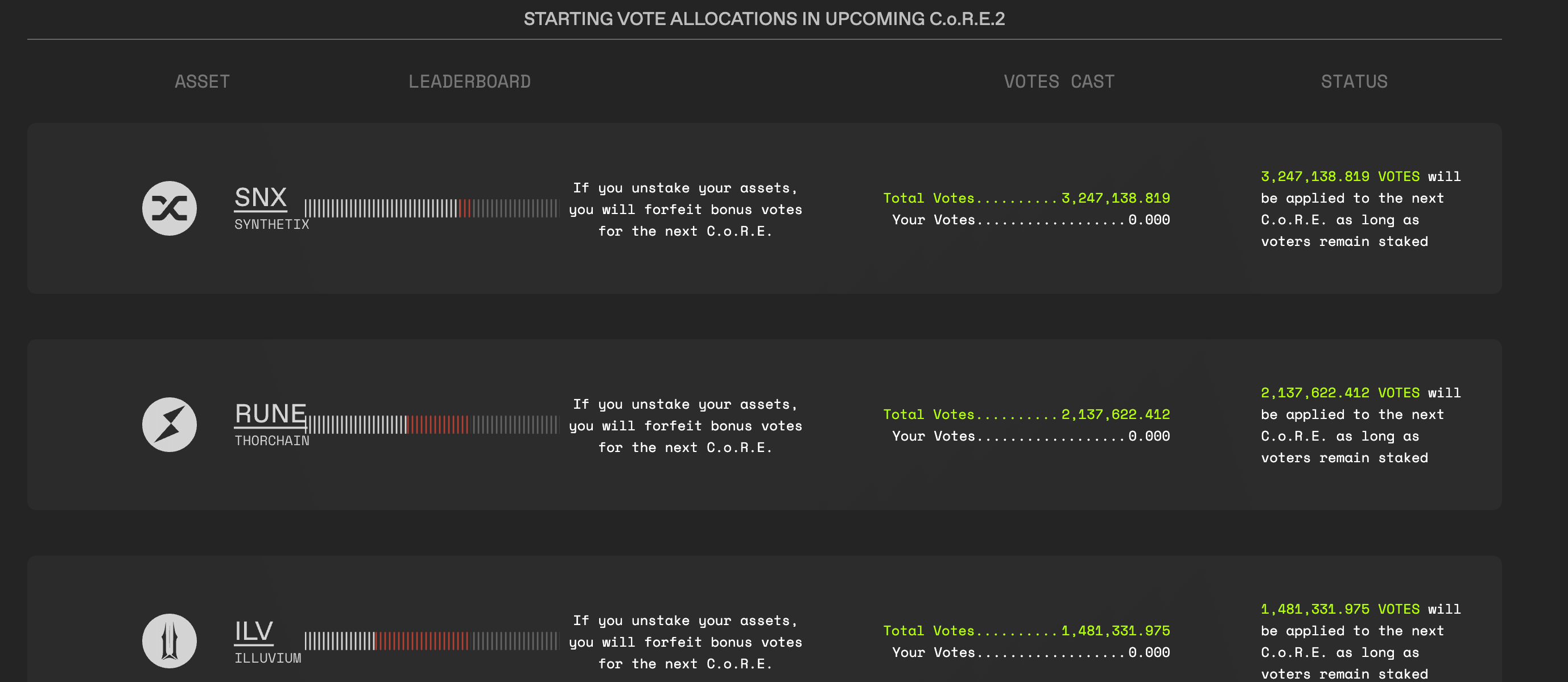
Task: Click the Starting Vote Allocations heading
Action: (764, 19)
